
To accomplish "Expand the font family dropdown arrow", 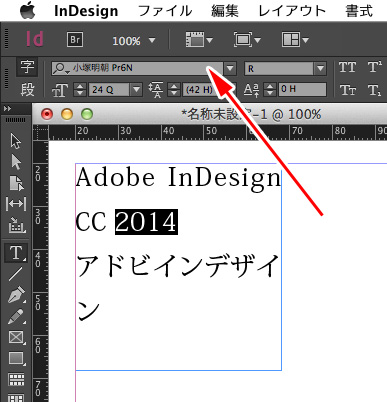I will click(230, 68).
